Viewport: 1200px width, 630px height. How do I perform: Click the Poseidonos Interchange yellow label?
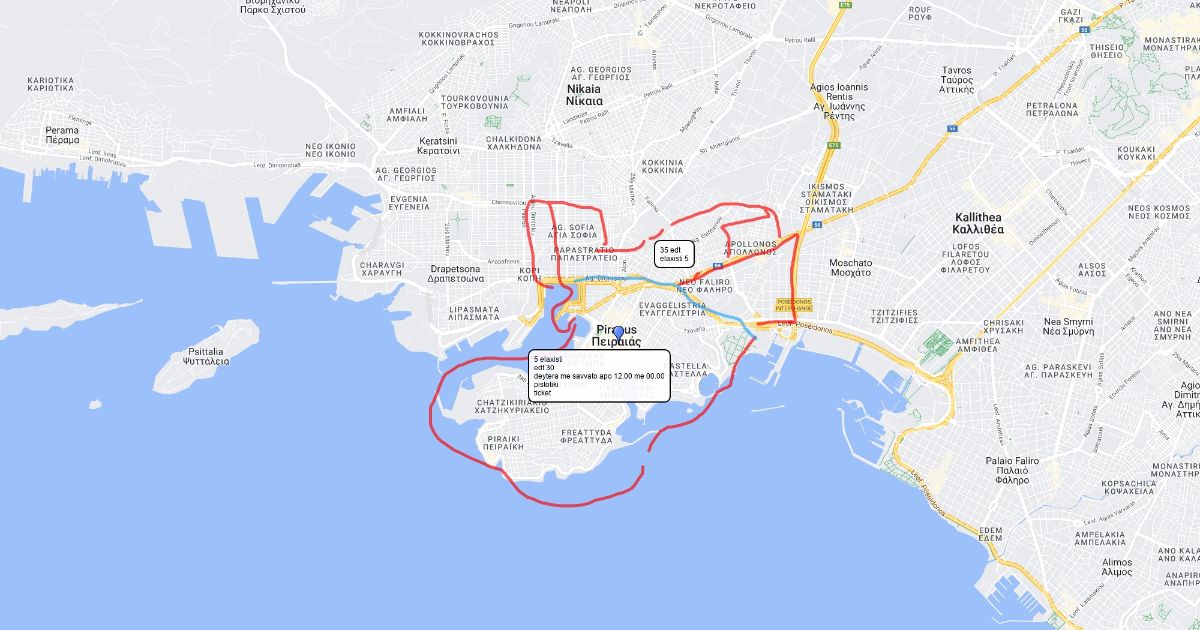coord(794,305)
